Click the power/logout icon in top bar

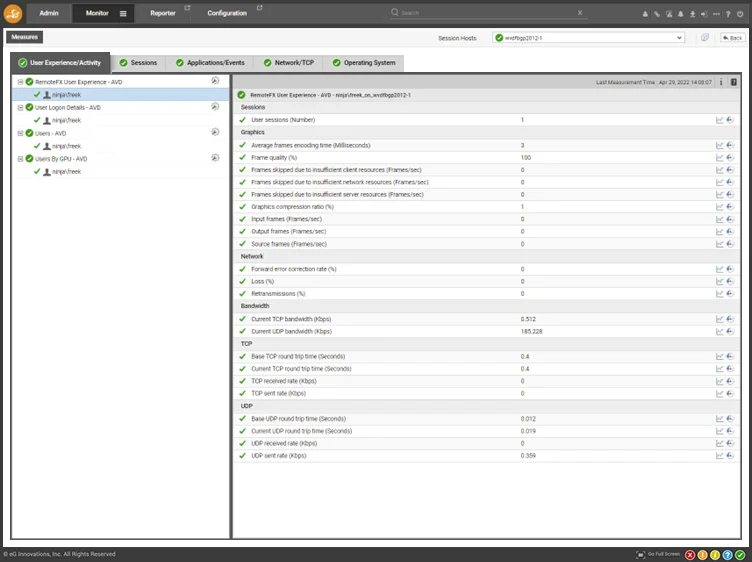pyautogui.click(x=740, y=14)
